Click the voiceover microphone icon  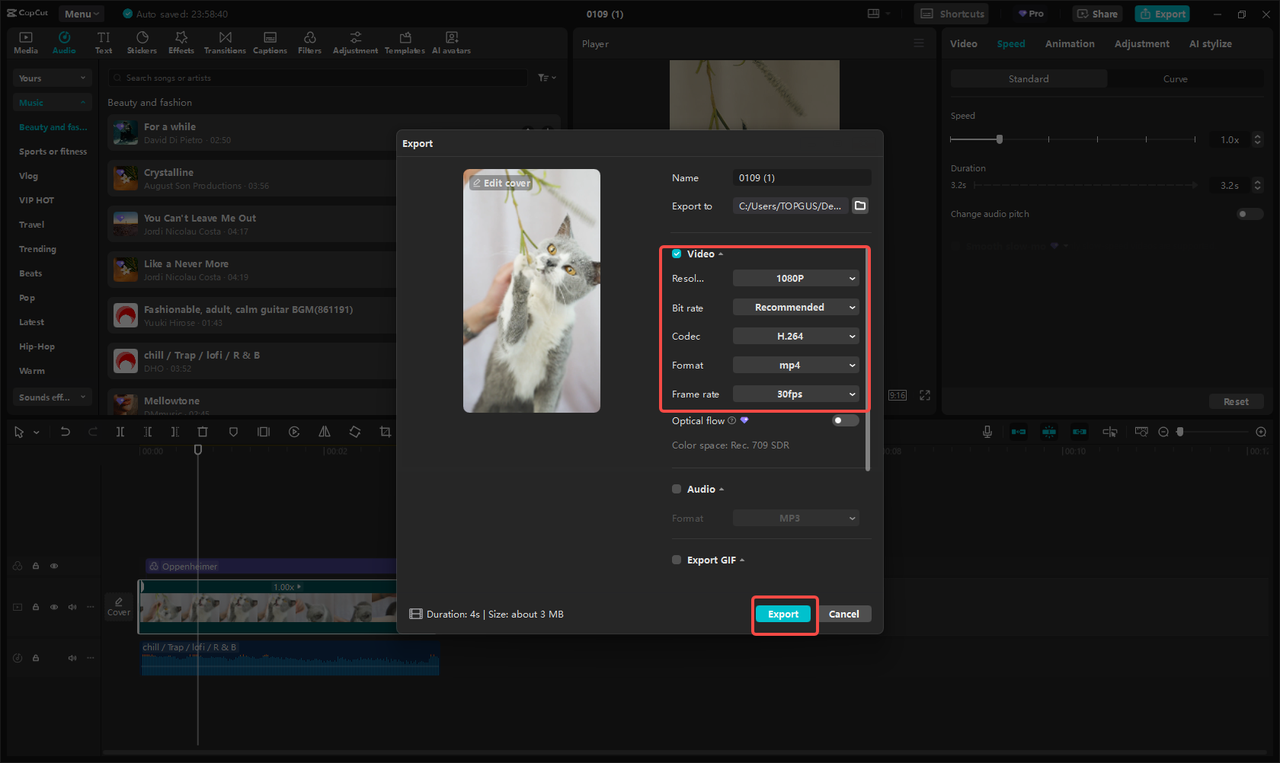click(x=987, y=431)
